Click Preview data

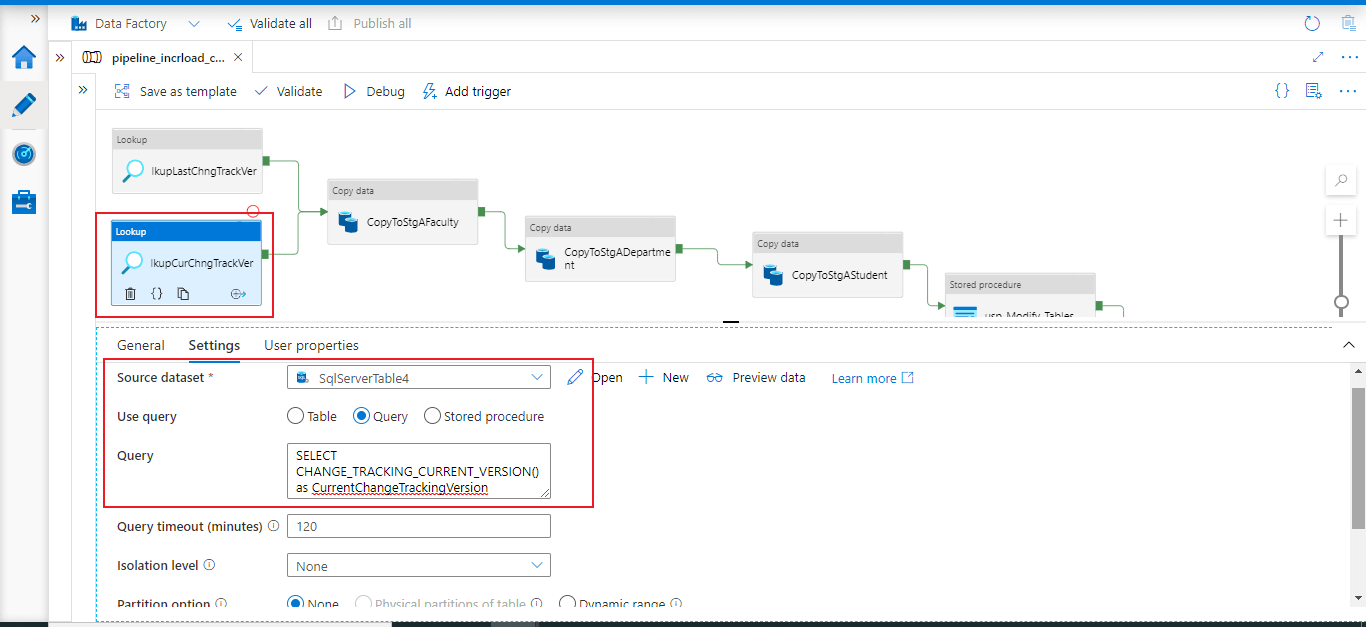tap(756, 377)
